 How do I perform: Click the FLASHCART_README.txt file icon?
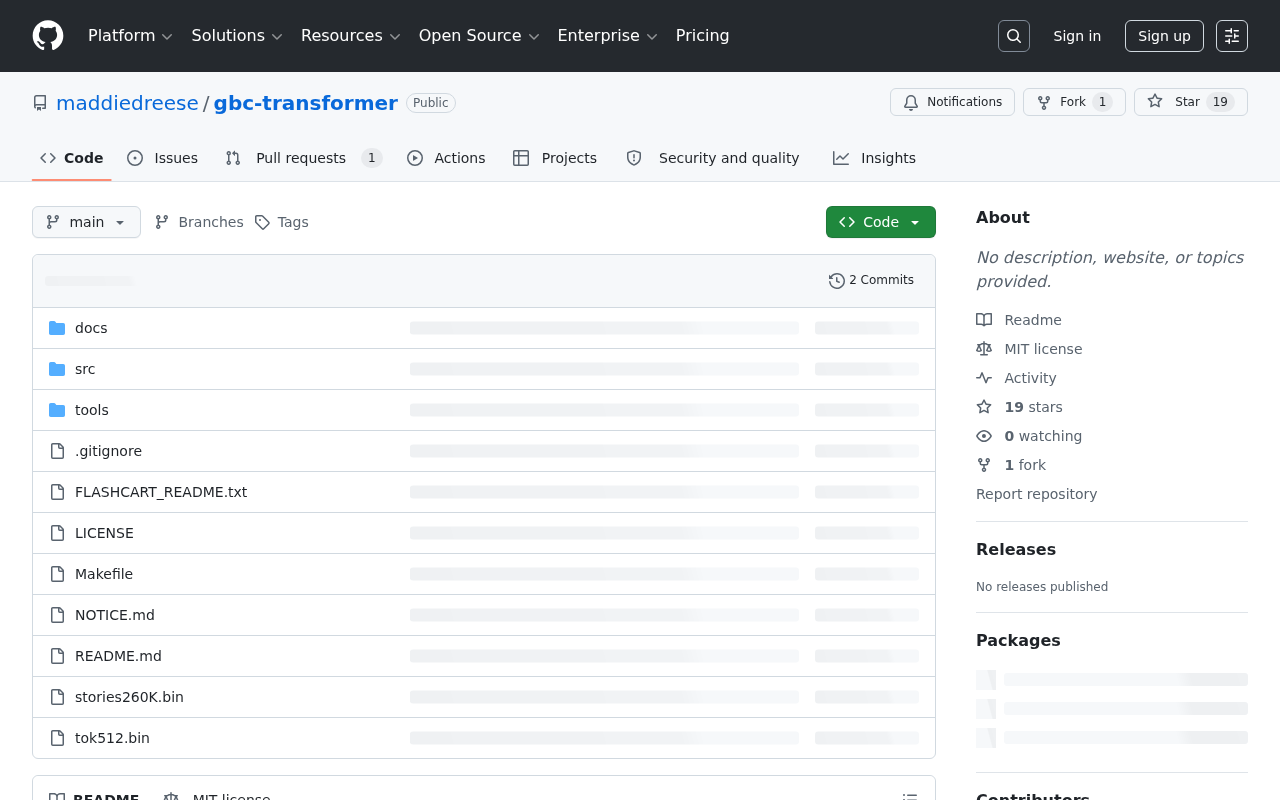tap(57, 492)
